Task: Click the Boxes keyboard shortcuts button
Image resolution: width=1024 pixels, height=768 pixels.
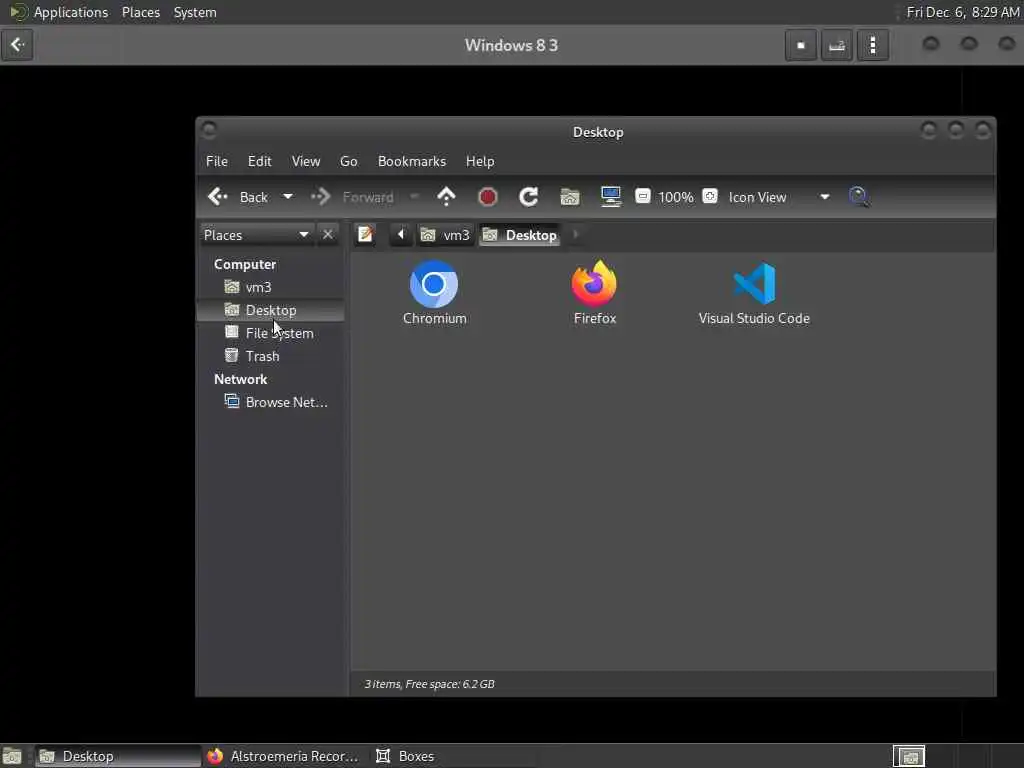Action: [x=837, y=45]
